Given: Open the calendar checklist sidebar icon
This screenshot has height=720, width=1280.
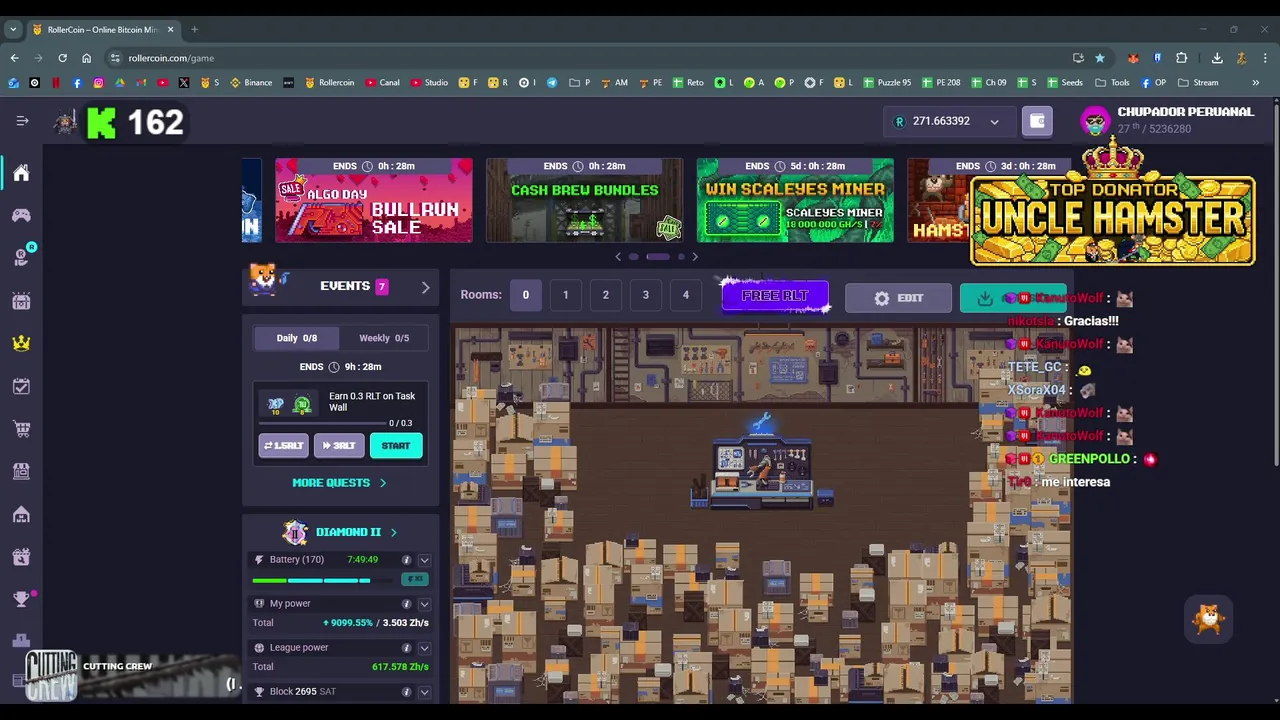Looking at the screenshot, I should (x=21, y=386).
